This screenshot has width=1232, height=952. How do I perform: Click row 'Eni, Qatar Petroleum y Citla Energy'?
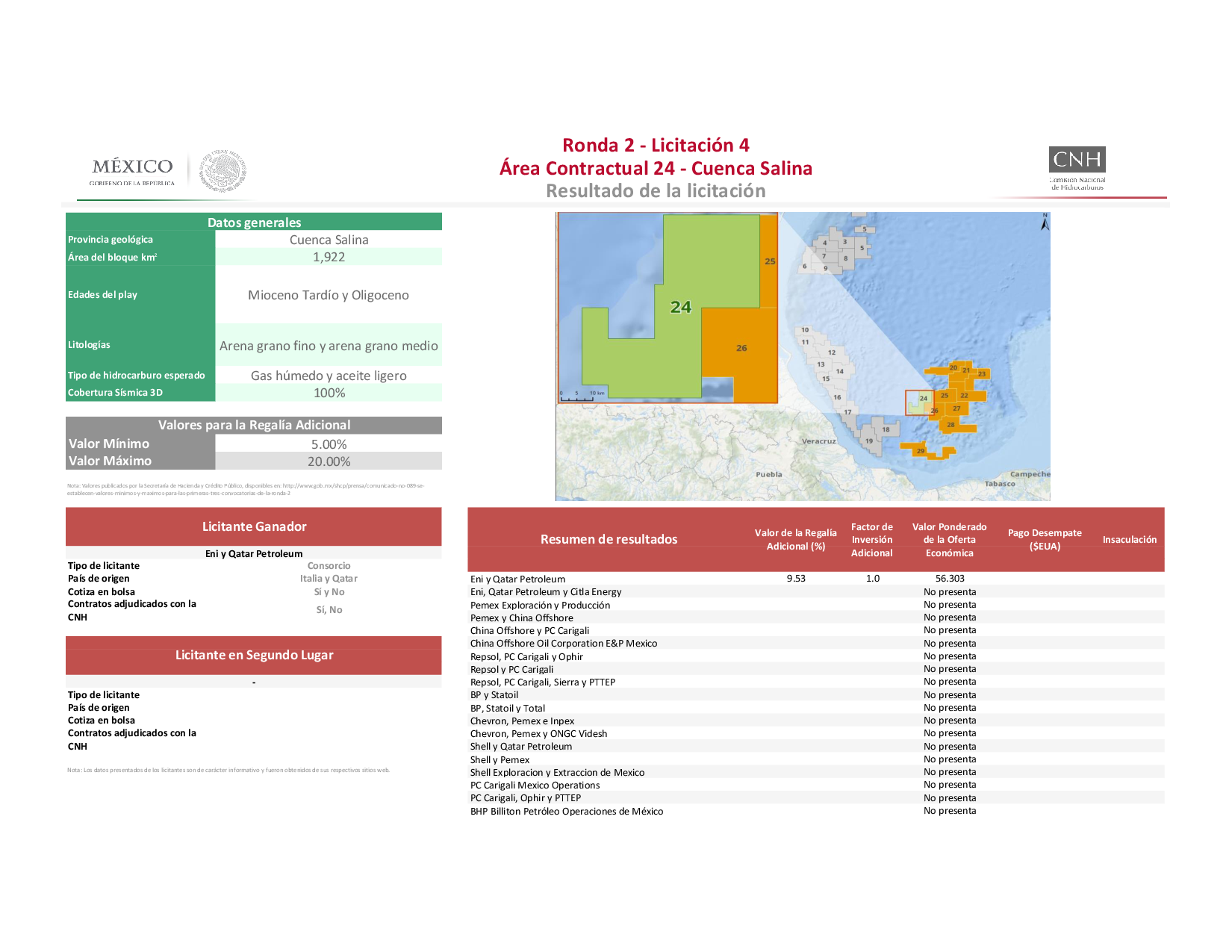816,591
